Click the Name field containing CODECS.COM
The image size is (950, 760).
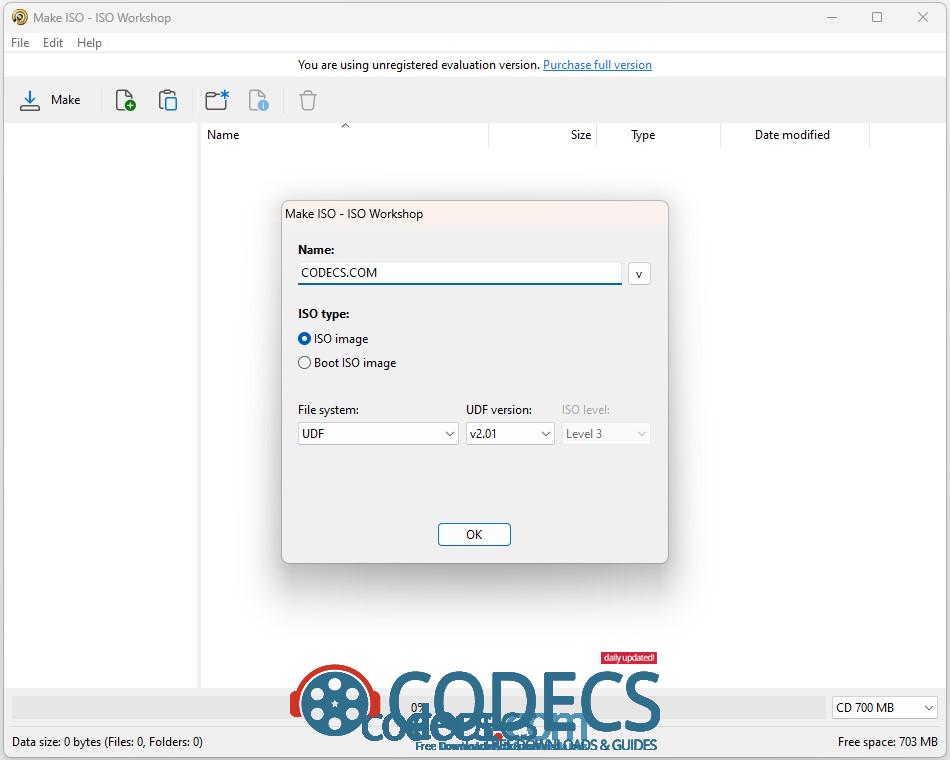(460, 273)
